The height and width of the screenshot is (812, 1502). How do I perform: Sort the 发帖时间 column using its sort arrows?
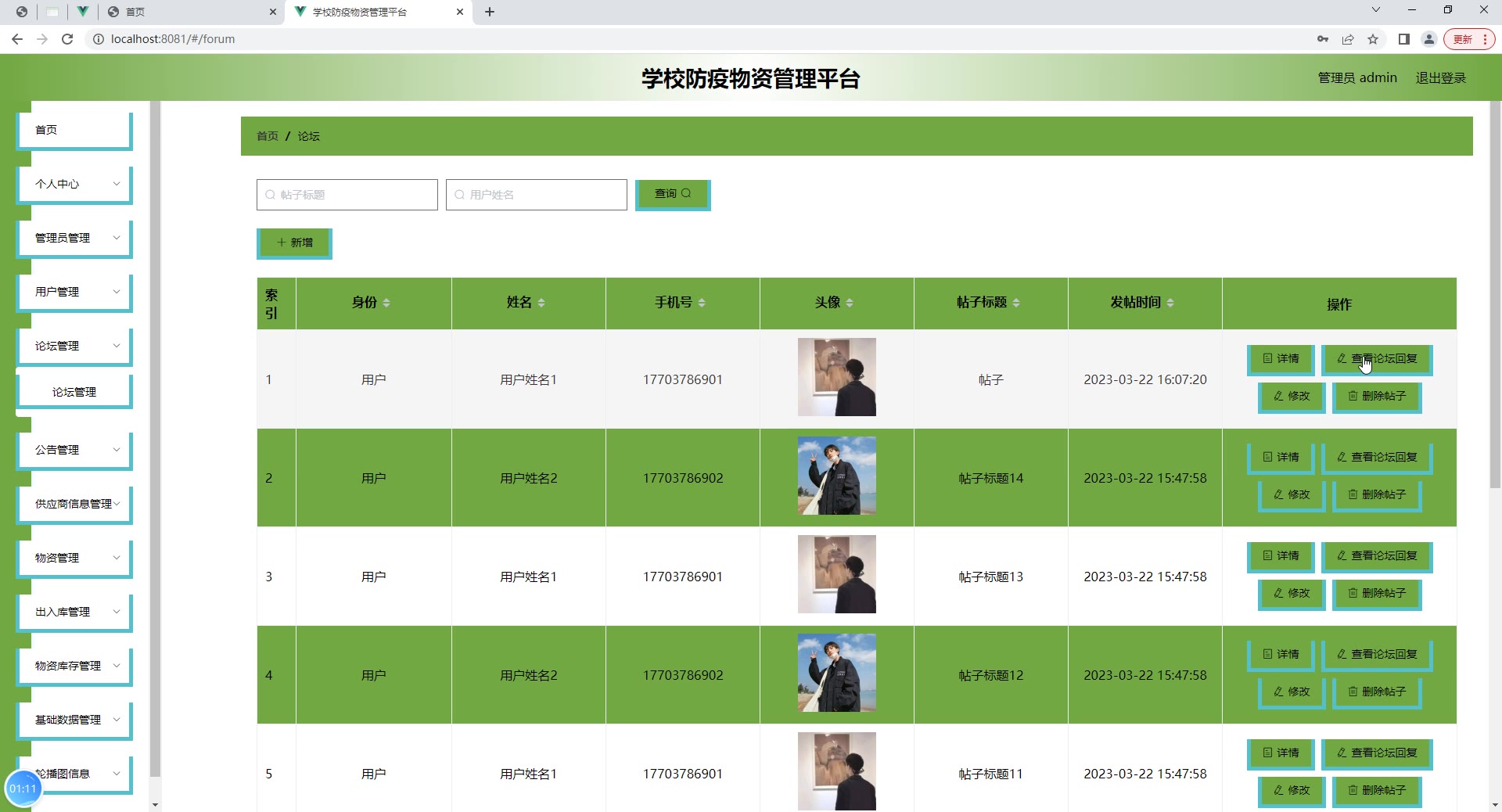[1170, 303]
